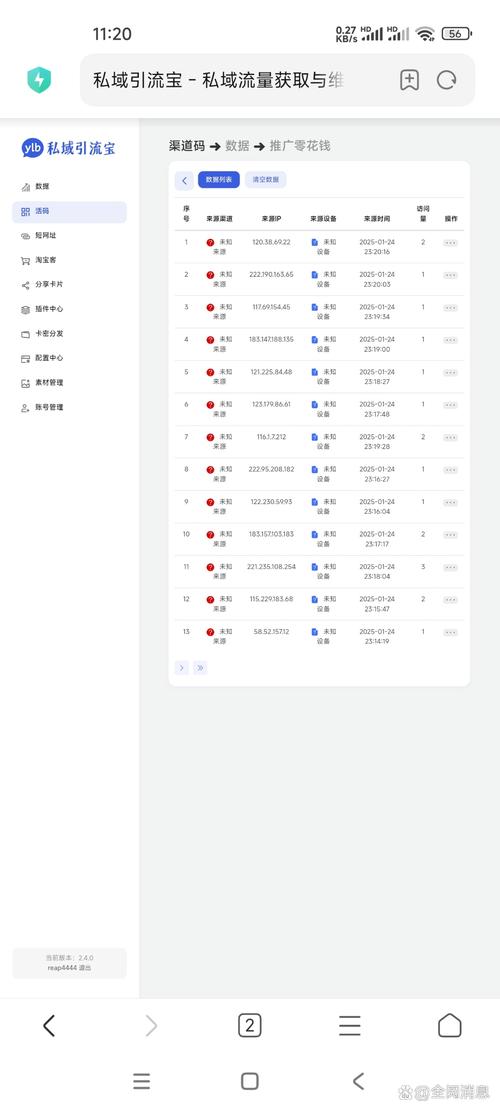
Task: Open tab switcher showing 2 tabs
Action: point(249,1025)
